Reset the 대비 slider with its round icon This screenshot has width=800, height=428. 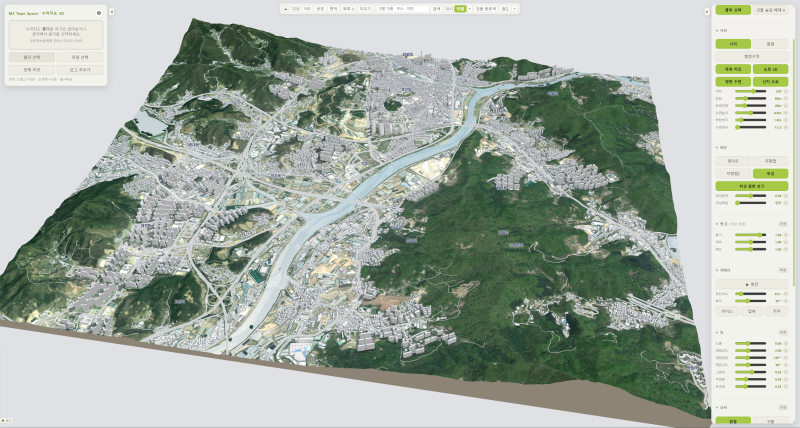tap(786, 242)
